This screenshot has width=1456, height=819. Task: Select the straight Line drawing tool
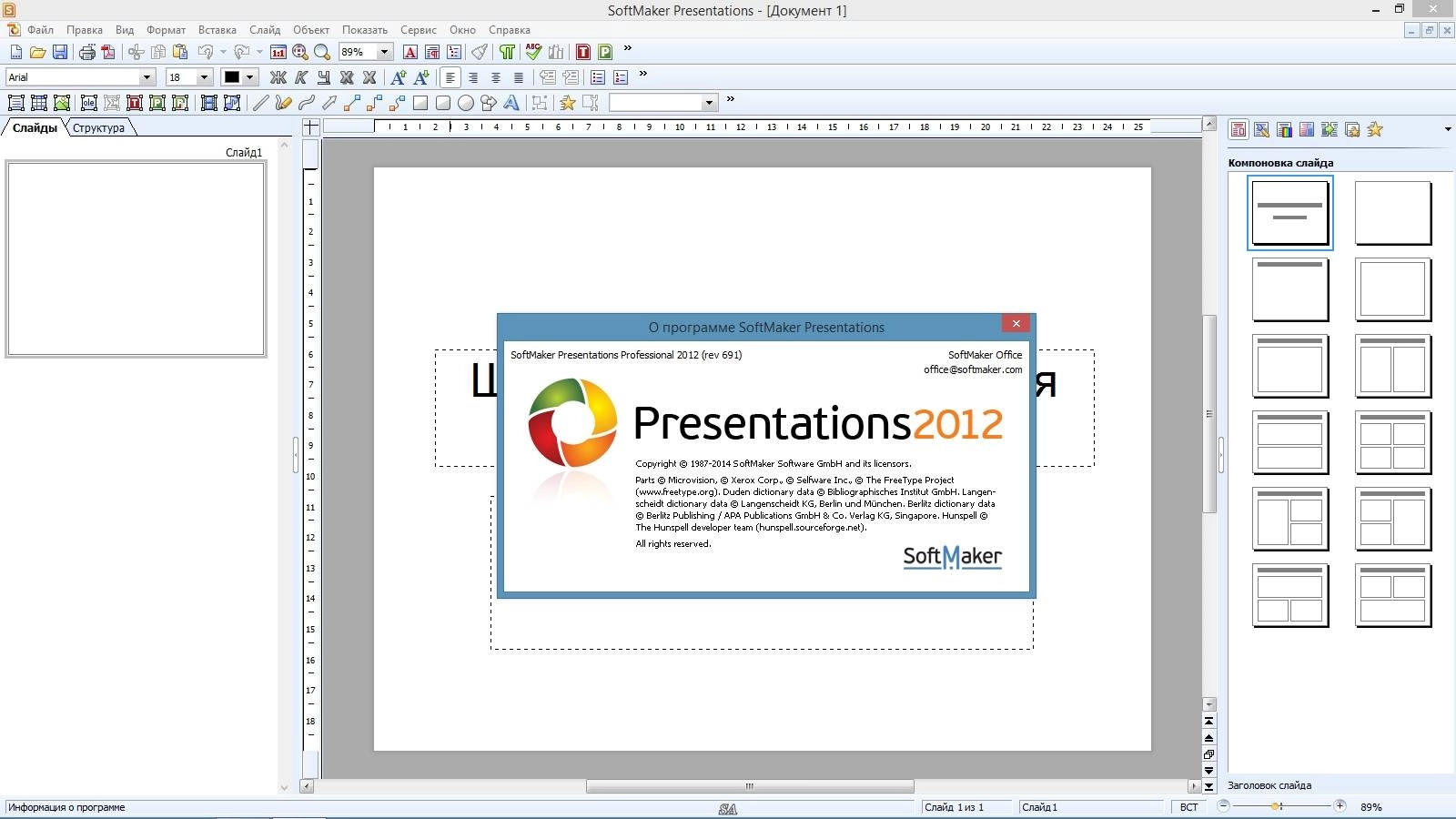[260, 103]
